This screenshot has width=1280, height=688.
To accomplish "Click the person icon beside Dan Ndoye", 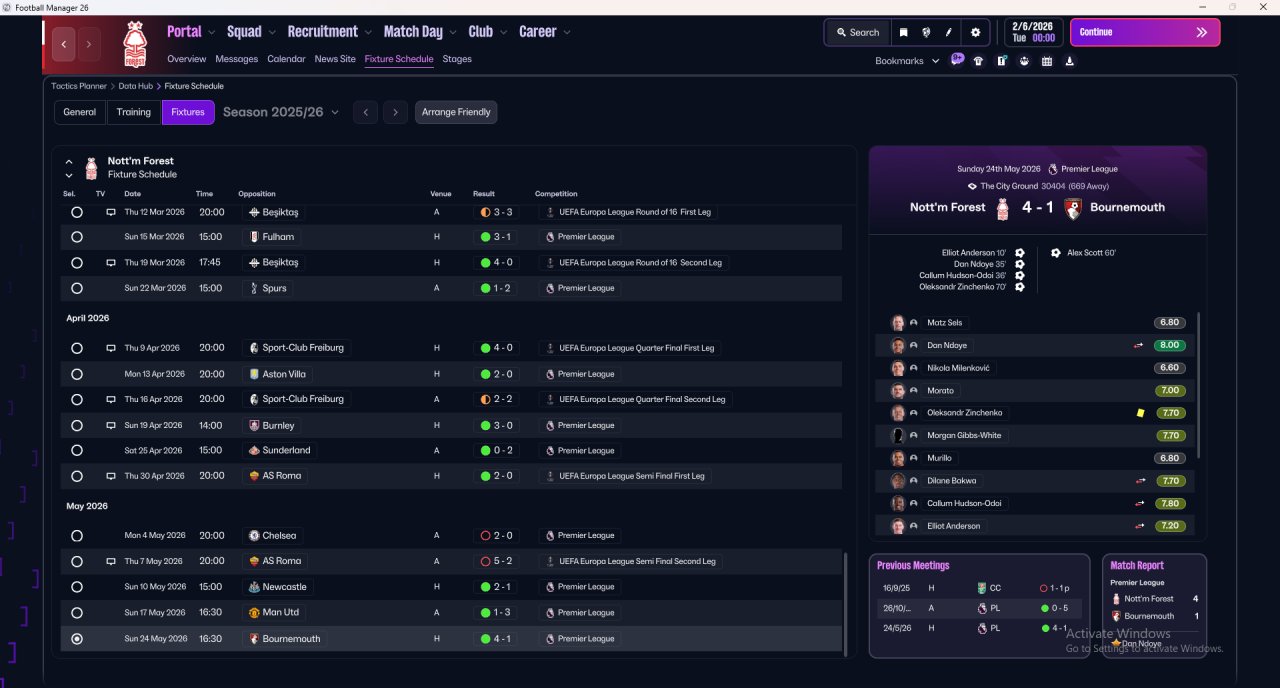I will pos(914,346).
